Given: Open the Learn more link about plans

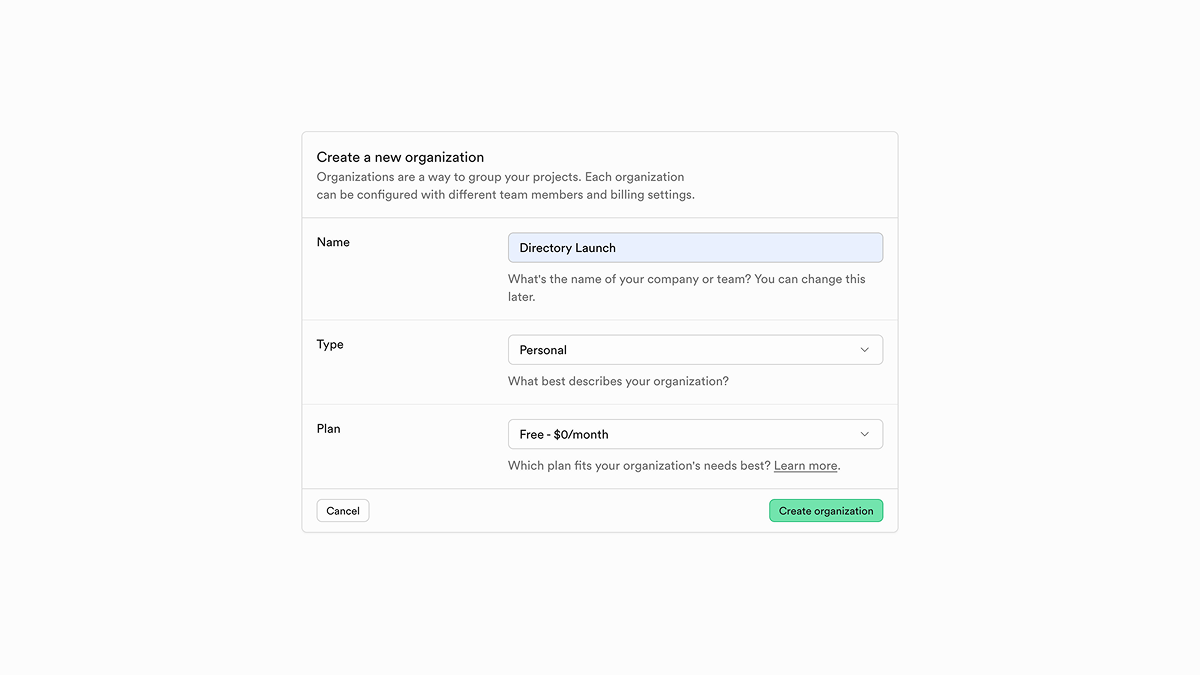Looking at the screenshot, I should pyautogui.click(x=805, y=466).
